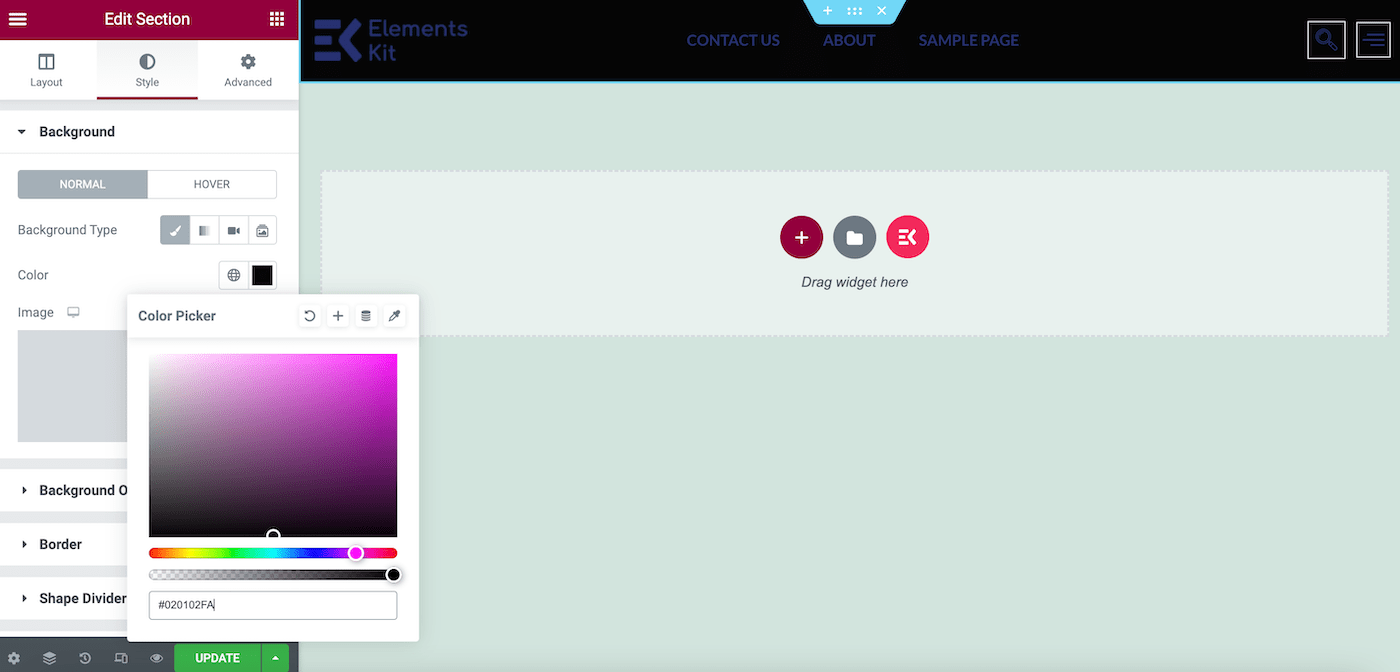
Task: Toggle preview changes eye icon
Action: coord(156,658)
